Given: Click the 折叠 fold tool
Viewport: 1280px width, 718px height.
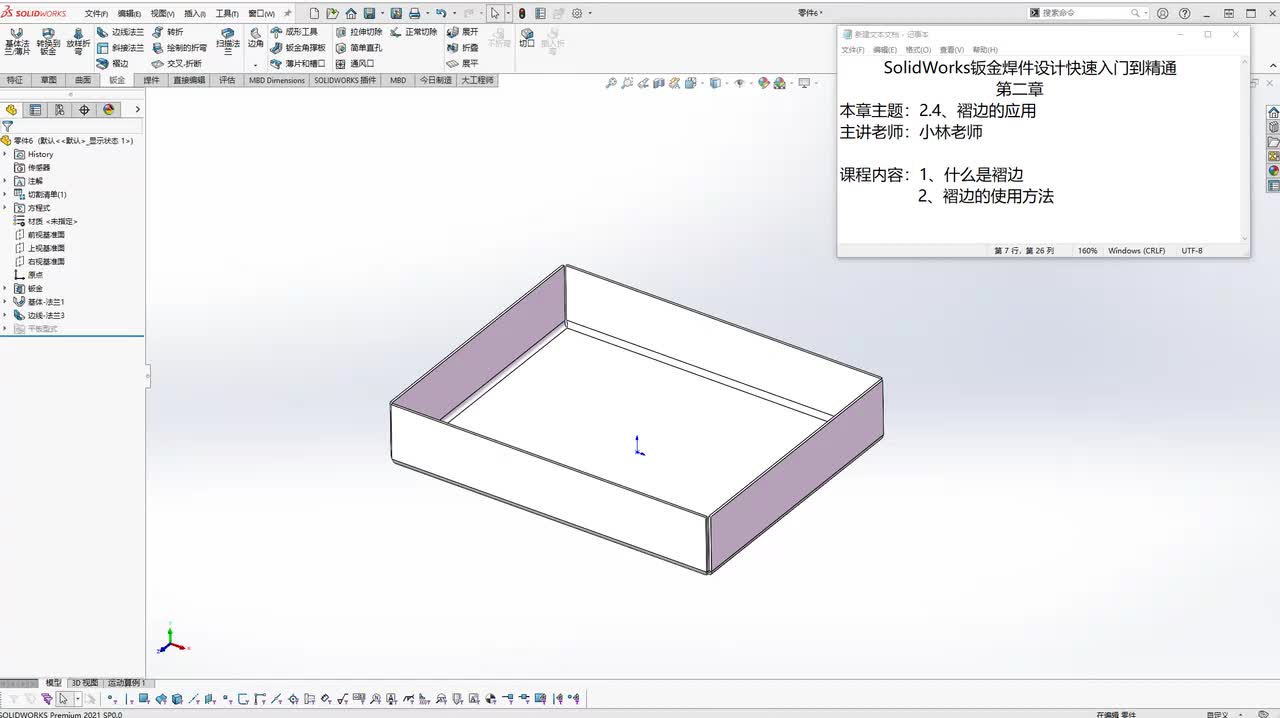Looking at the screenshot, I should coord(463,48).
